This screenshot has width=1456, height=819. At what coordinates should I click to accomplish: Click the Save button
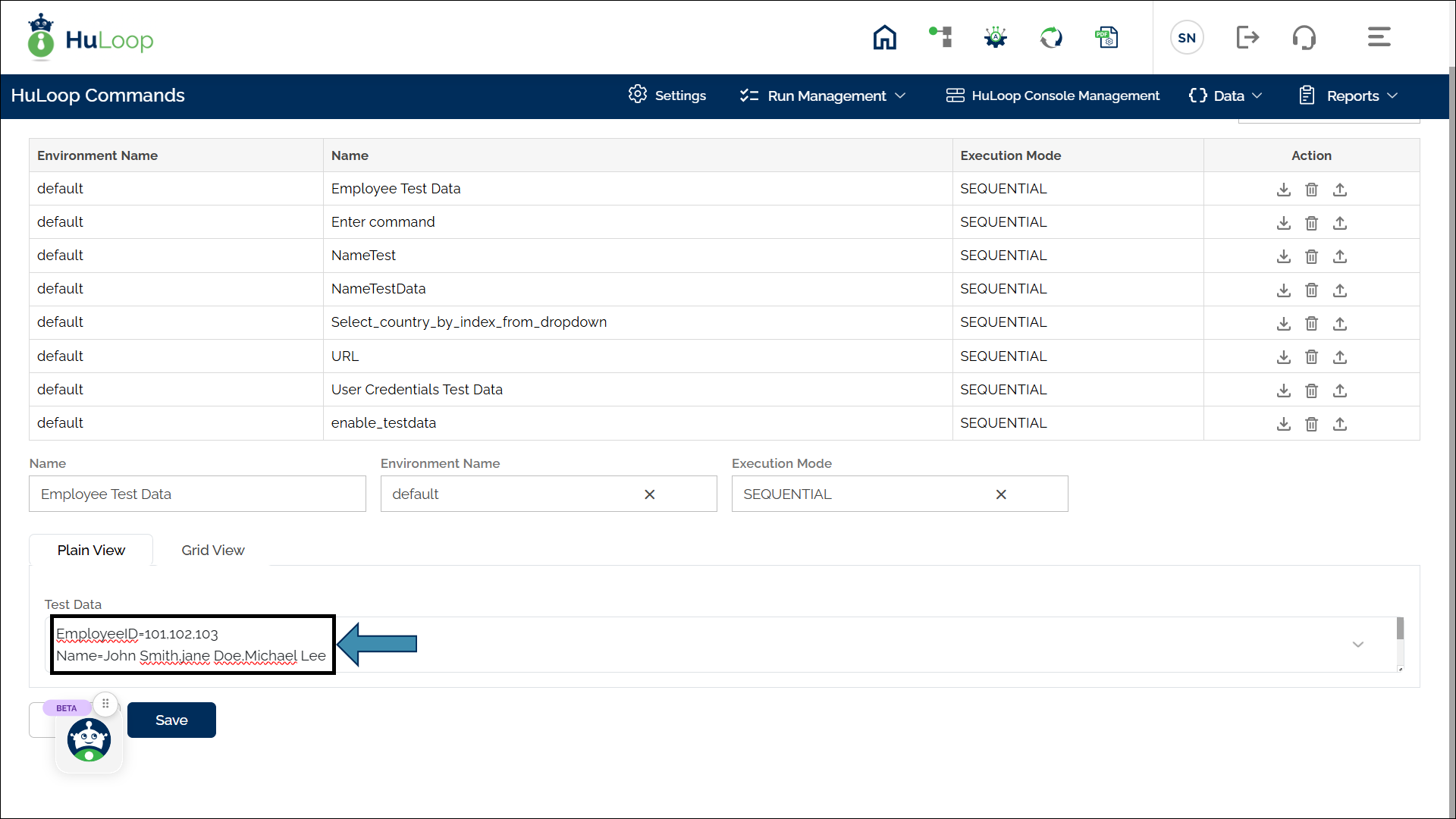click(171, 720)
